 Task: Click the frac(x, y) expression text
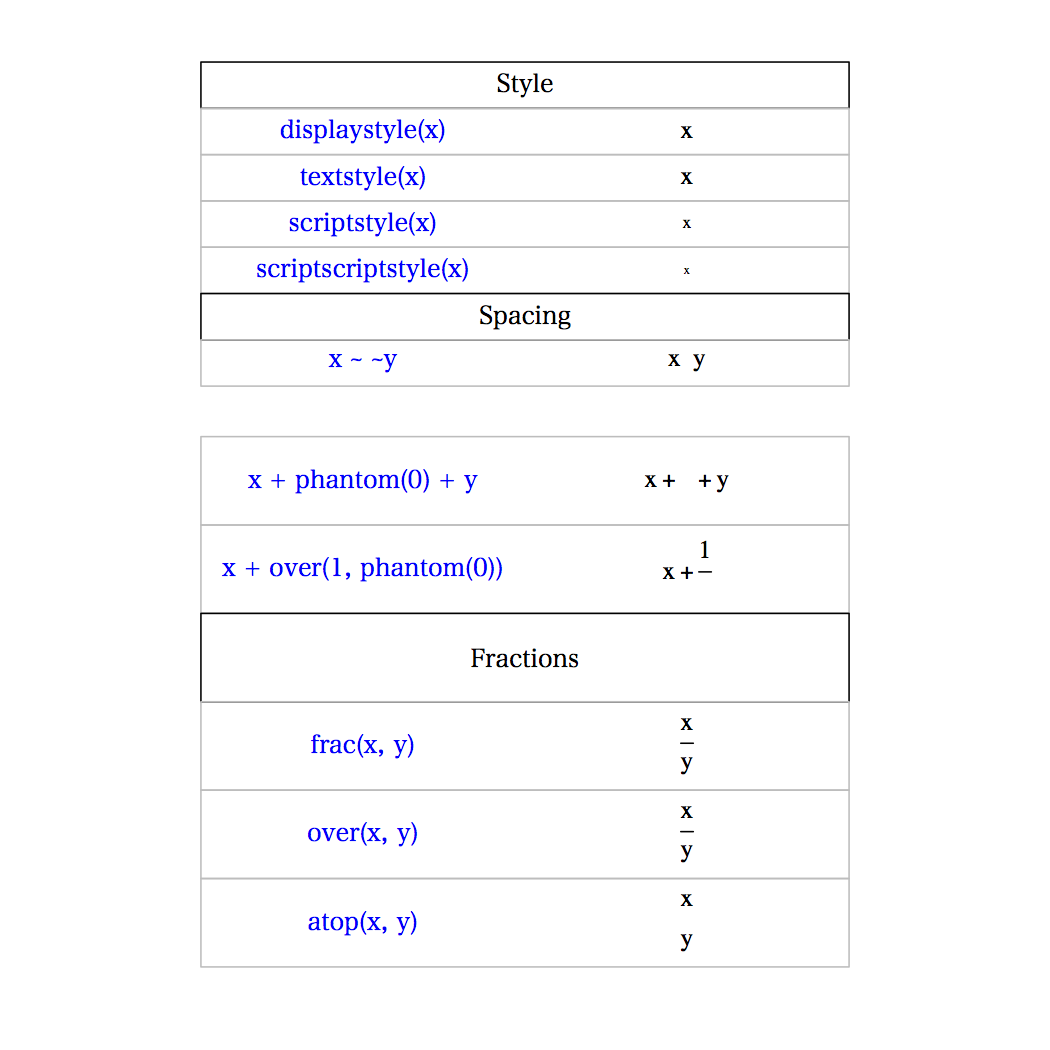pyautogui.click(x=362, y=745)
